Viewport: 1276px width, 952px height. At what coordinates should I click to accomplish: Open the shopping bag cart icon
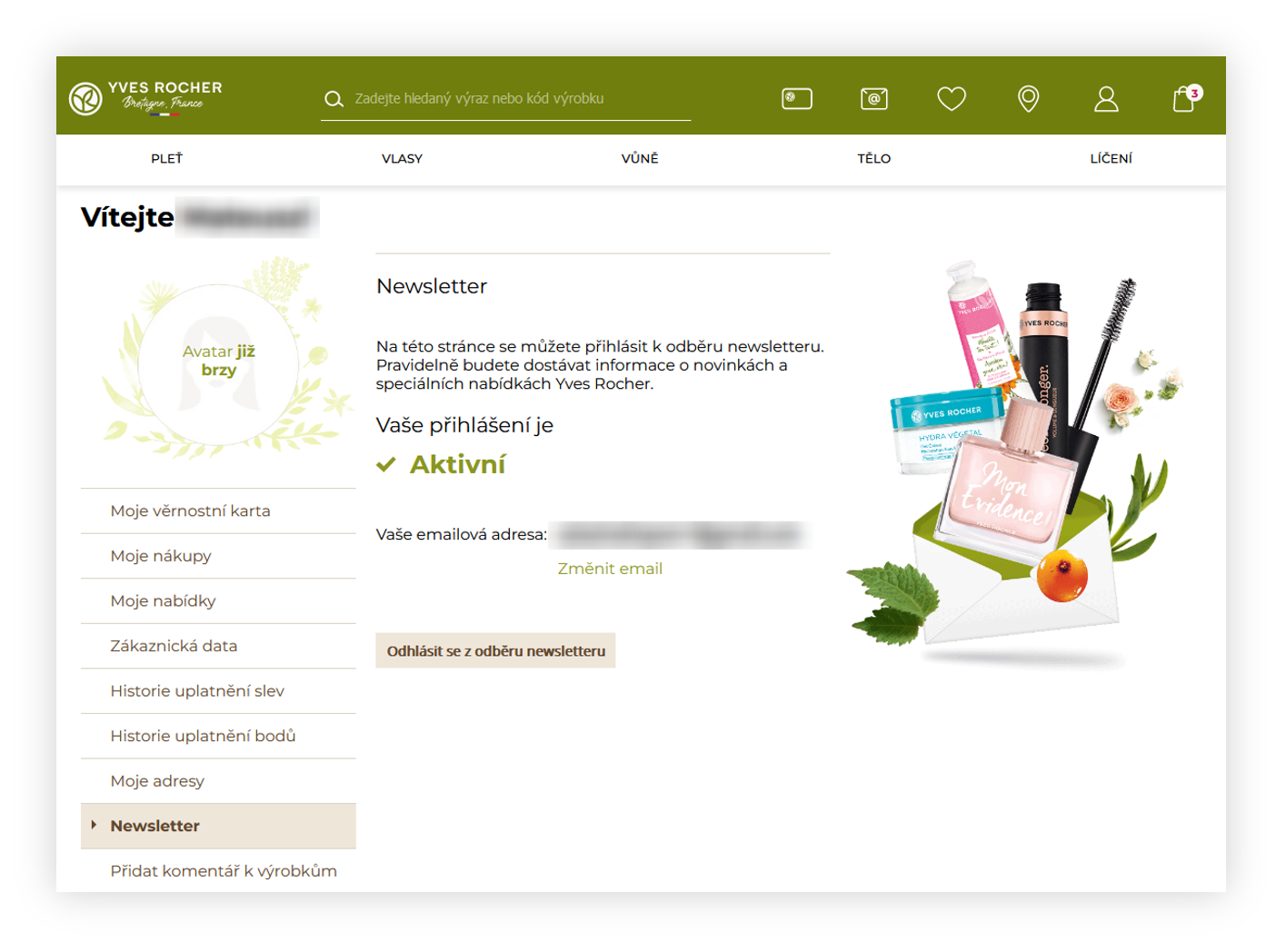(1185, 97)
